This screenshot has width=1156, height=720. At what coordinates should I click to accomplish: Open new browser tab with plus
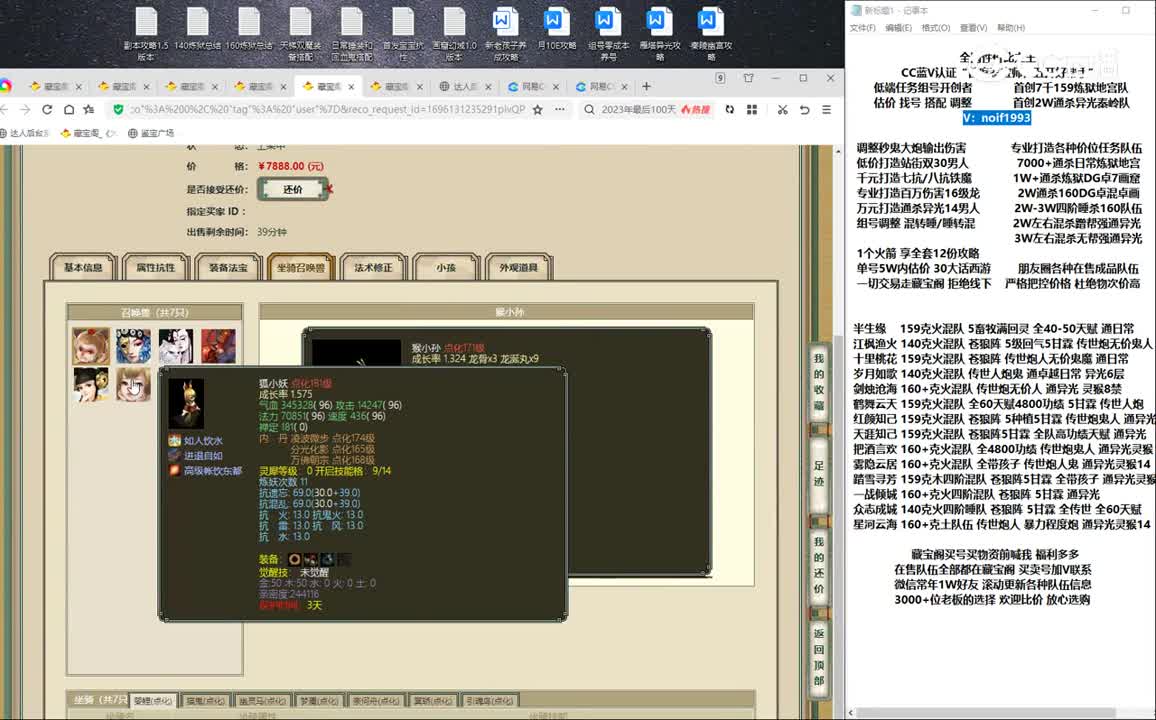647,86
